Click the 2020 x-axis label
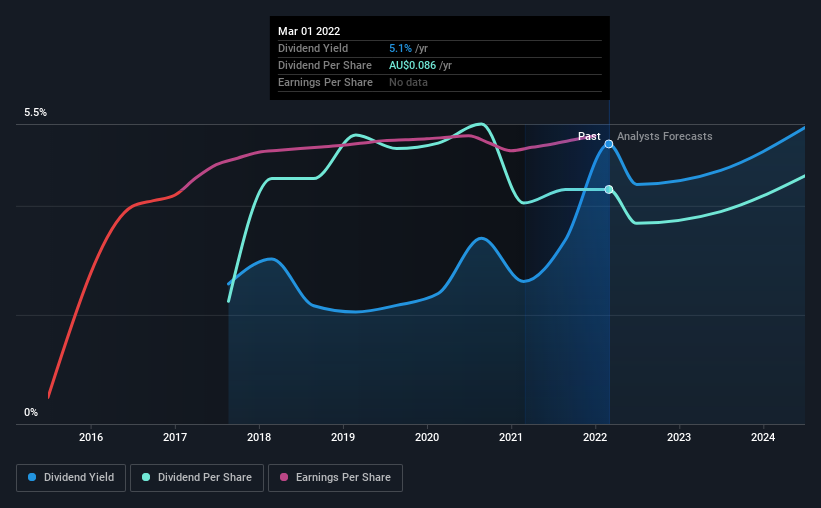This screenshot has height=508, width=821. pyautogui.click(x=427, y=437)
